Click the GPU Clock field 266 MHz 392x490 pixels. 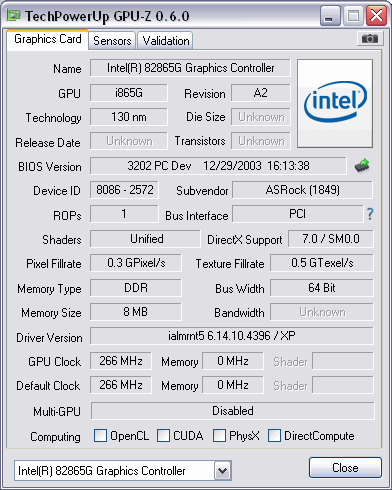[121, 361]
